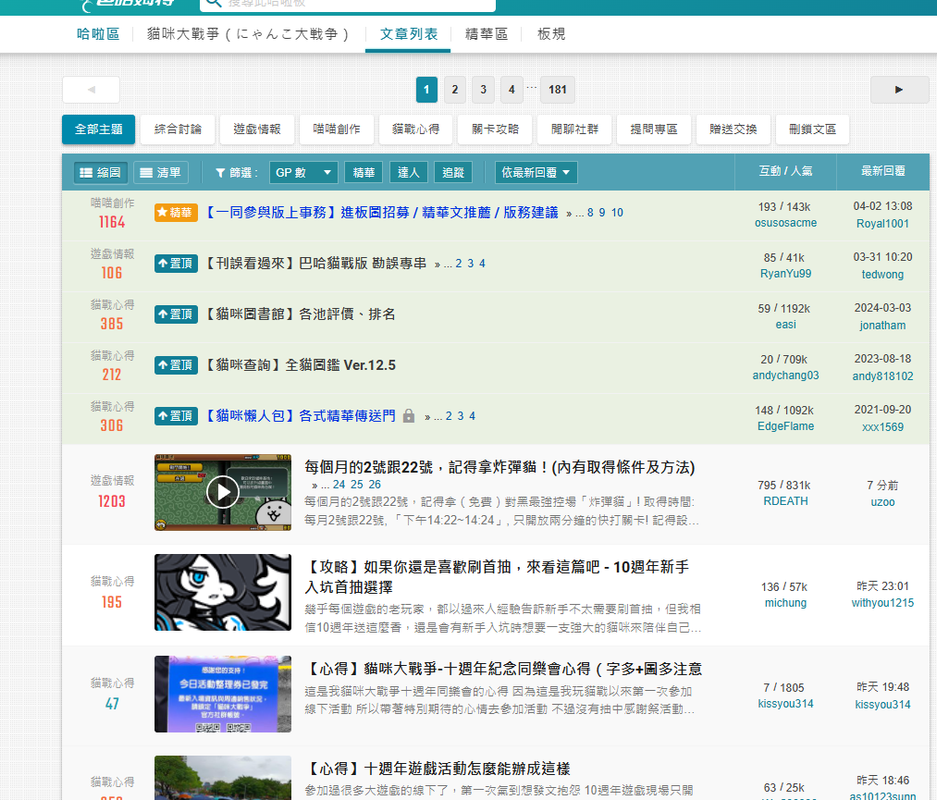
Task: Toggle the 追蹤 filter
Action: click(x=453, y=173)
